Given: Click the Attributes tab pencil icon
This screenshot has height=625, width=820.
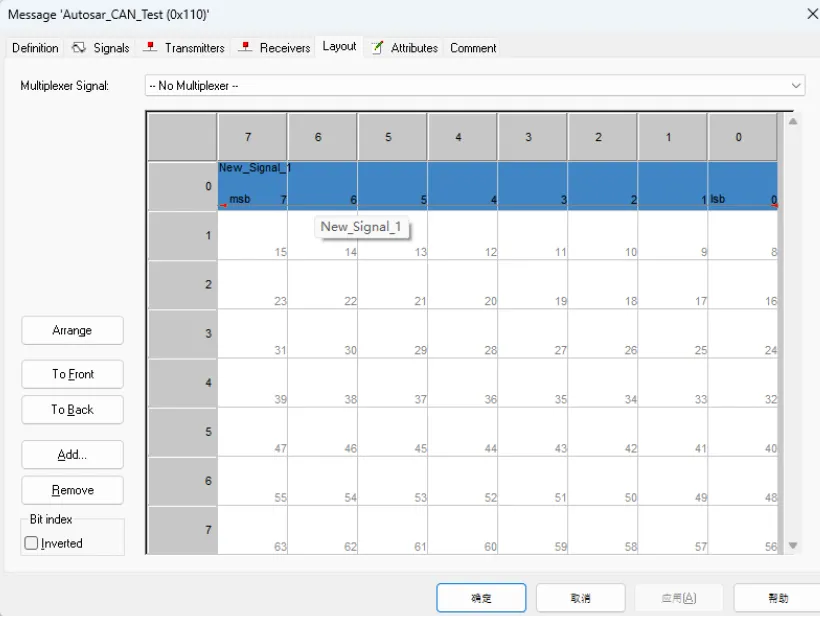Looking at the screenshot, I should point(378,48).
